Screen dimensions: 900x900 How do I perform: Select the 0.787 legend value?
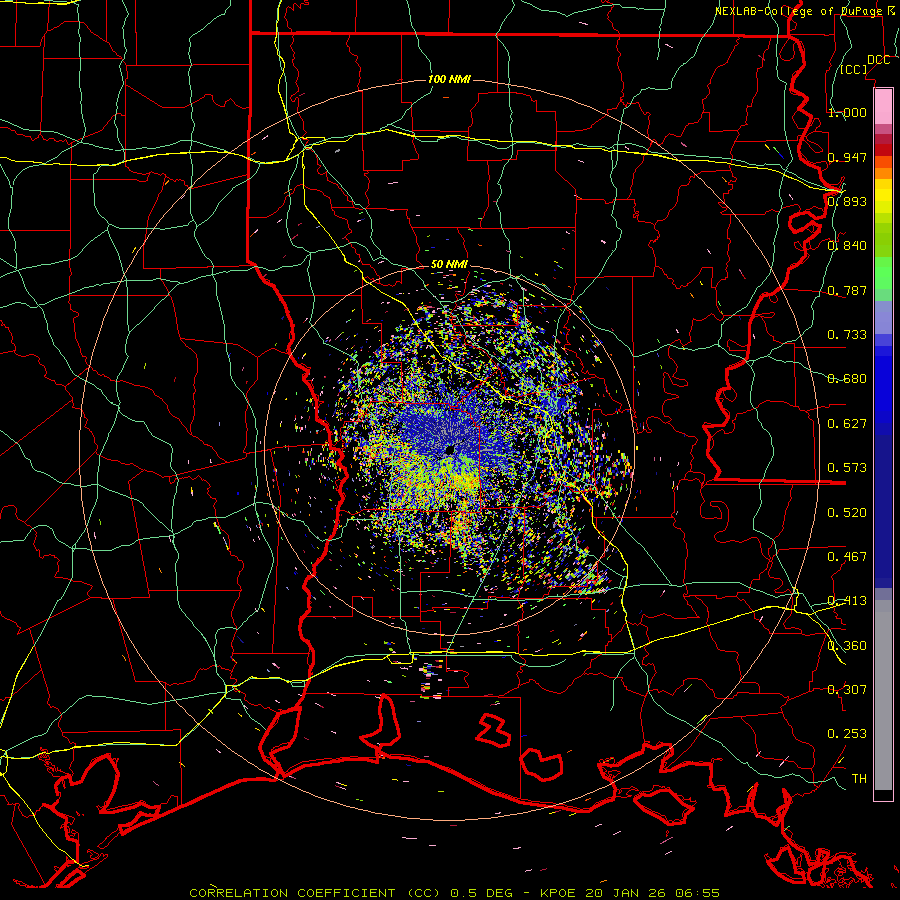(x=847, y=290)
